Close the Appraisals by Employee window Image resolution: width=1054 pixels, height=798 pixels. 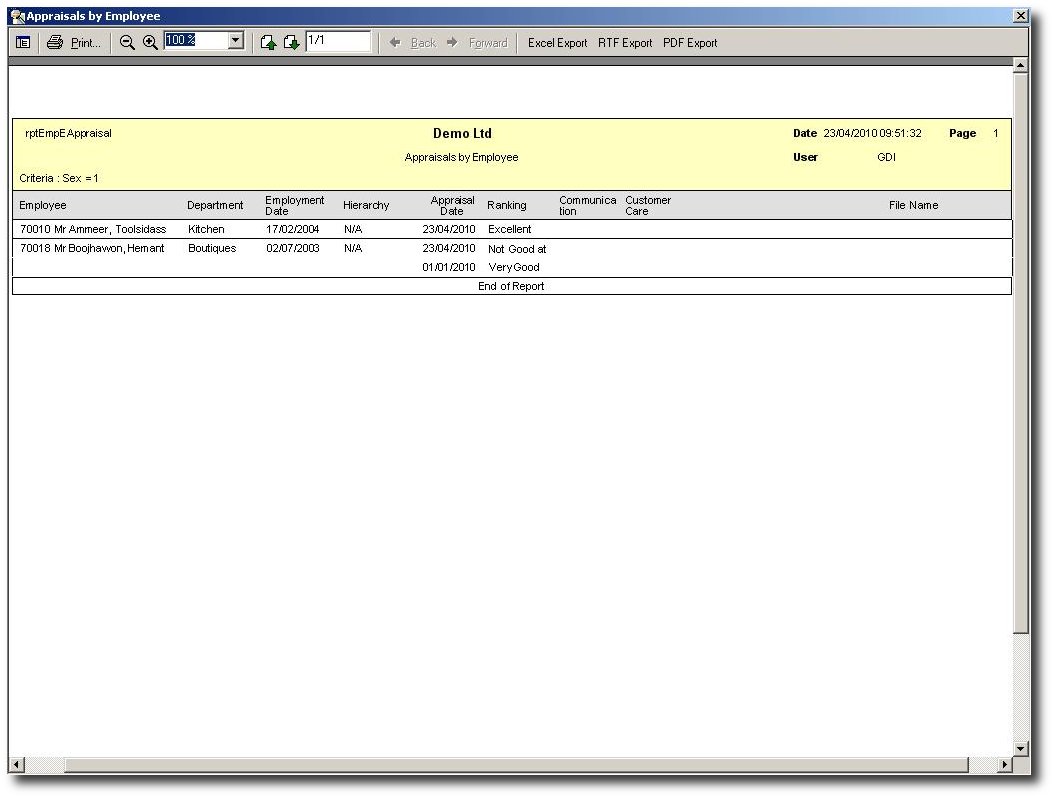(1020, 16)
